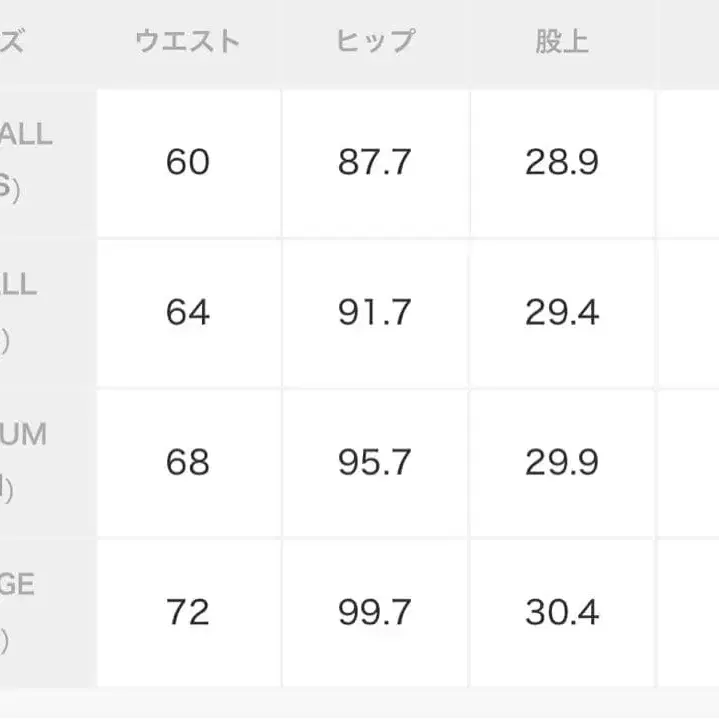Click the hip value 91.7
This screenshot has height=719, width=719.
tap(375, 312)
